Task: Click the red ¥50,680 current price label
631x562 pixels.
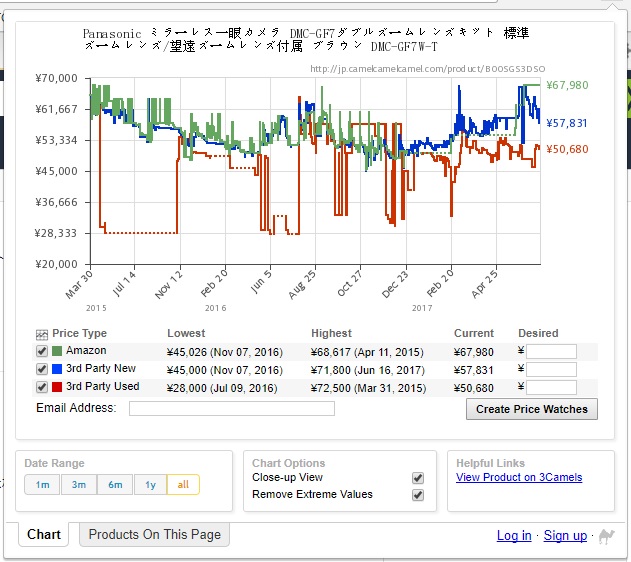Action: click(x=567, y=149)
